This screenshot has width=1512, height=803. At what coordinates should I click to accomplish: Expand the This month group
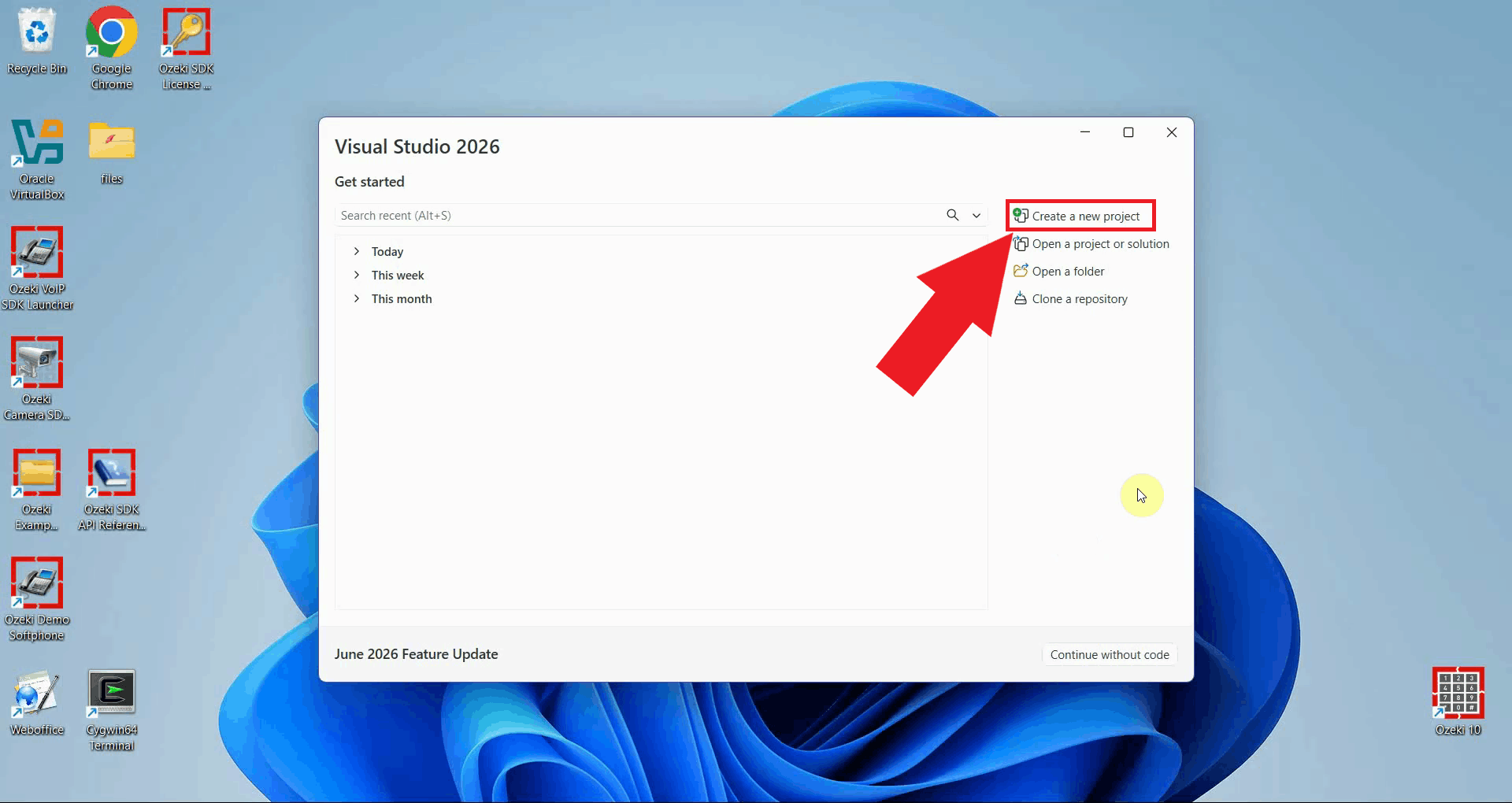357,298
